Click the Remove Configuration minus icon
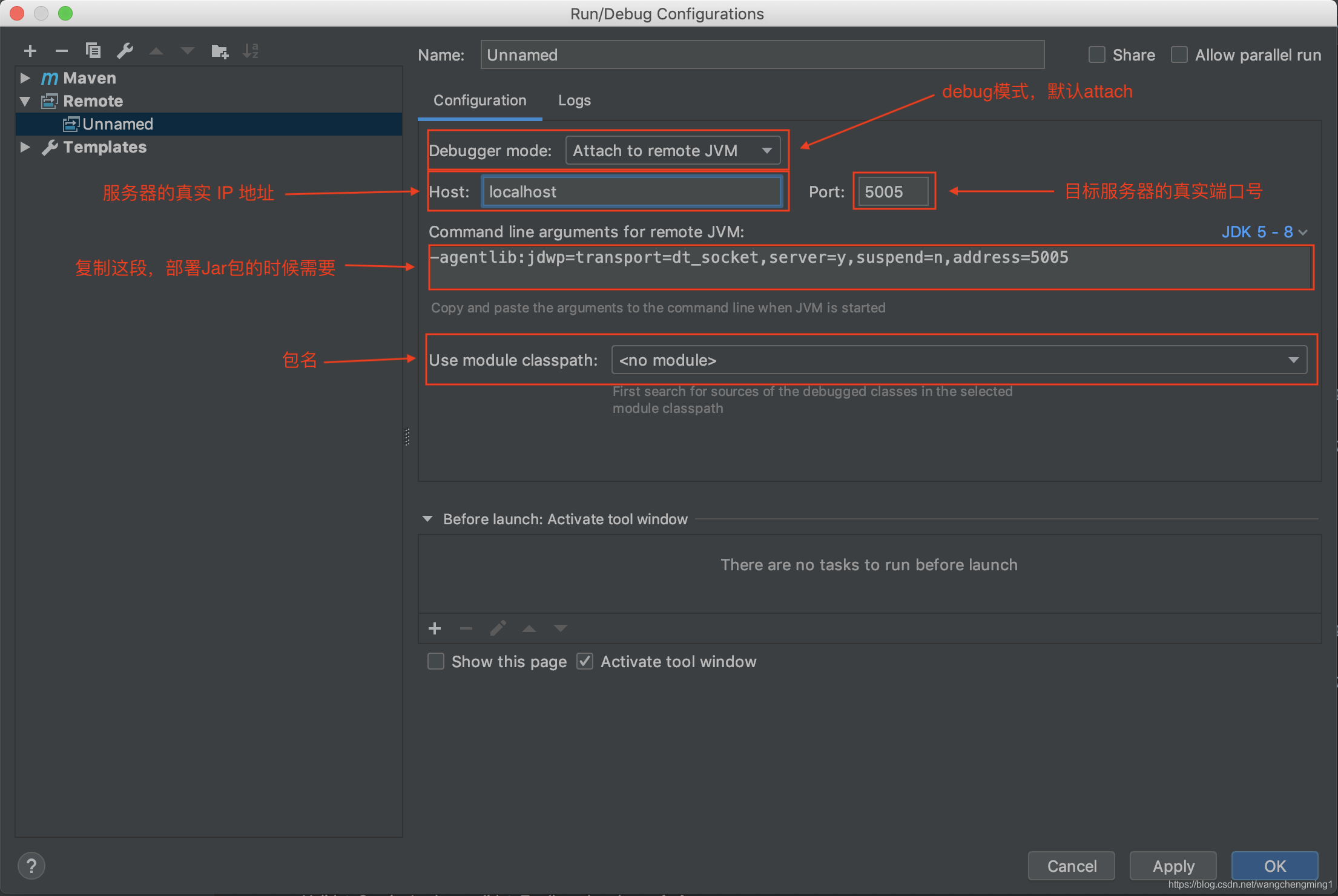The image size is (1338, 896). coord(62,51)
